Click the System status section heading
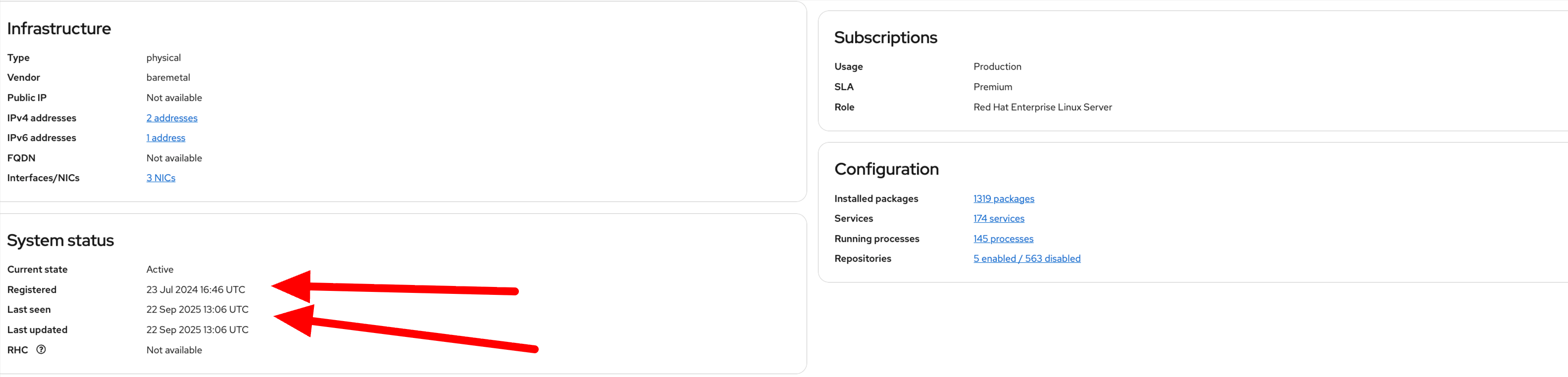The image size is (1568, 377). tap(60, 239)
